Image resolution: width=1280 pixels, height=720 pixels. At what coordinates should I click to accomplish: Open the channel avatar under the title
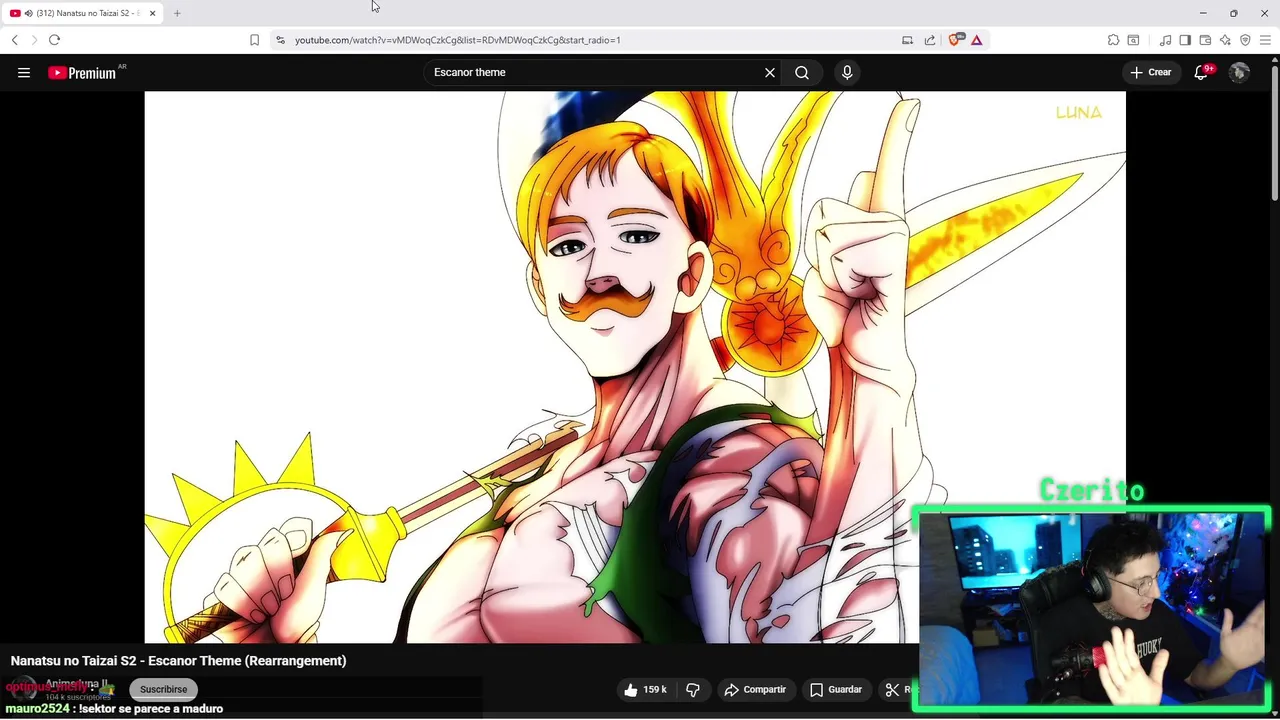point(24,689)
